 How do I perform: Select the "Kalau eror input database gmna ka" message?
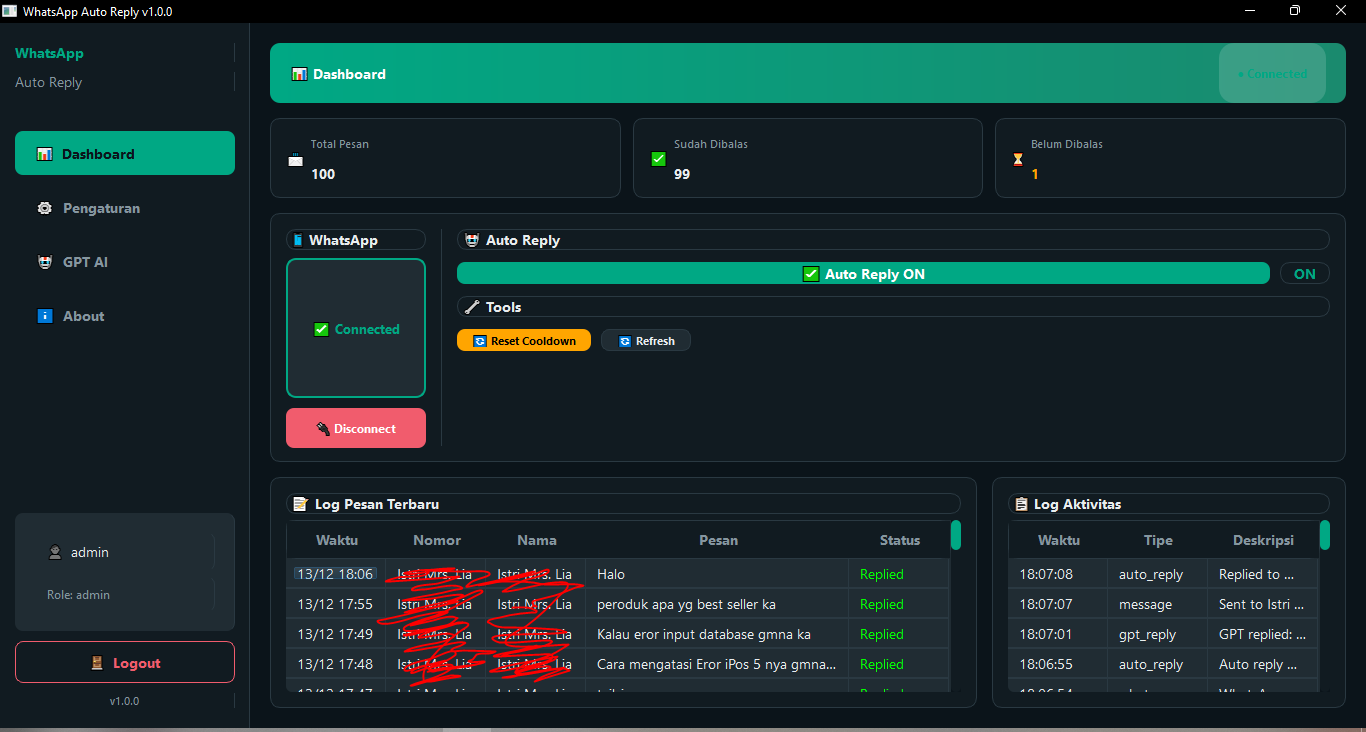[x=718, y=634]
